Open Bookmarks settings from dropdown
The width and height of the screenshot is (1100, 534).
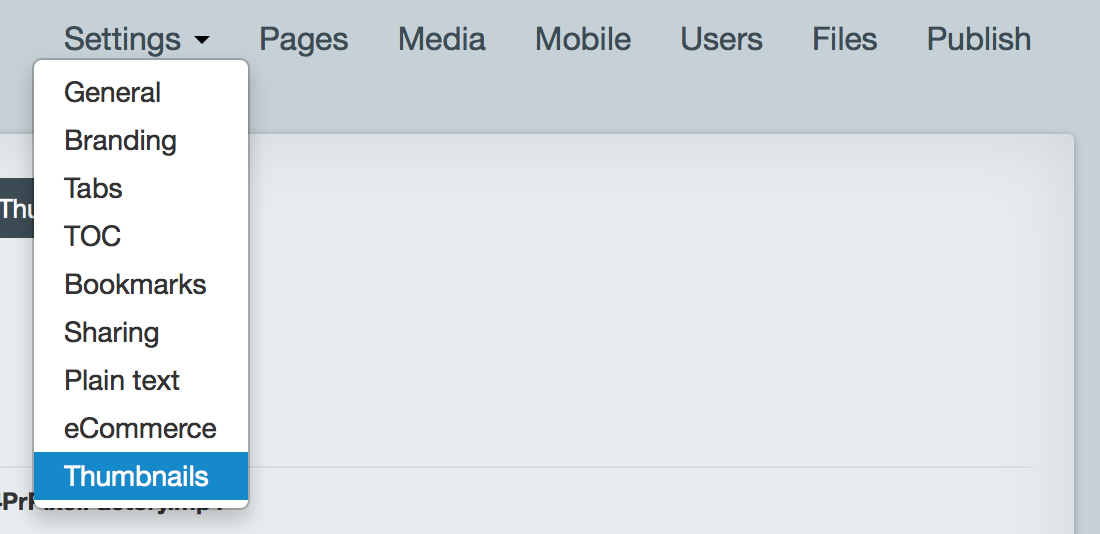click(x=141, y=284)
